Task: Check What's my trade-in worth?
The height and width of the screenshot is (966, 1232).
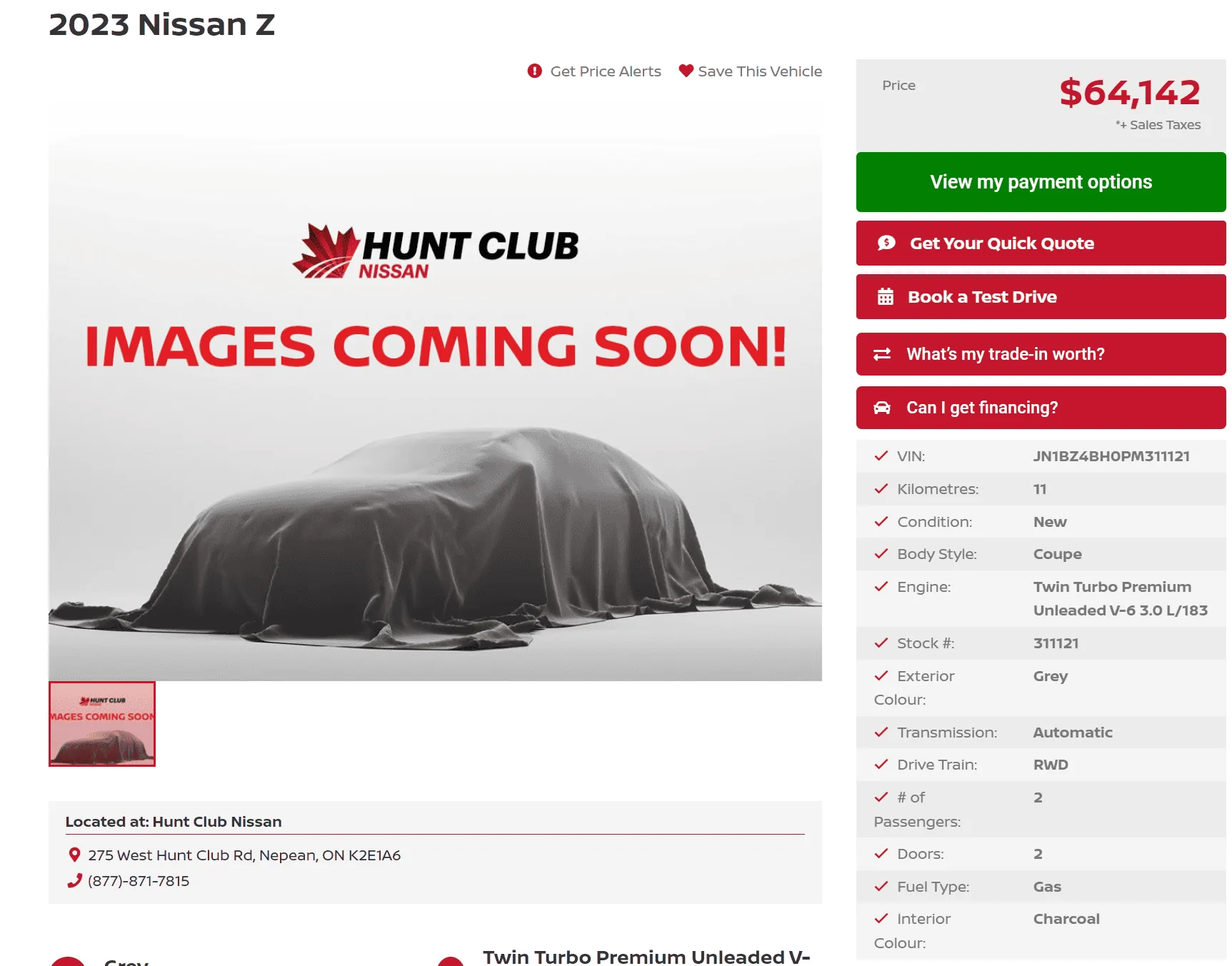Action: [1041, 354]
